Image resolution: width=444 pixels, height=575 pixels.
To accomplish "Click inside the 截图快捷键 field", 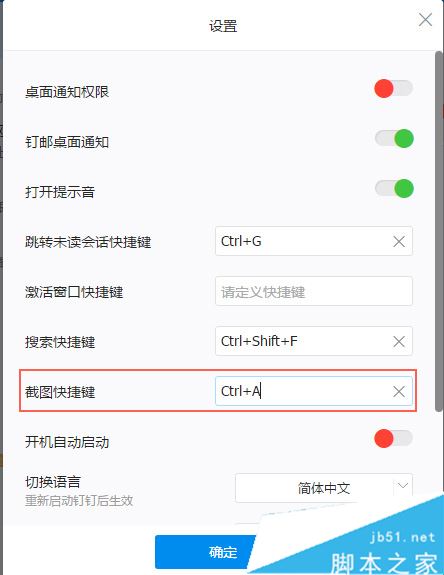I will click(x=314, y=391).
